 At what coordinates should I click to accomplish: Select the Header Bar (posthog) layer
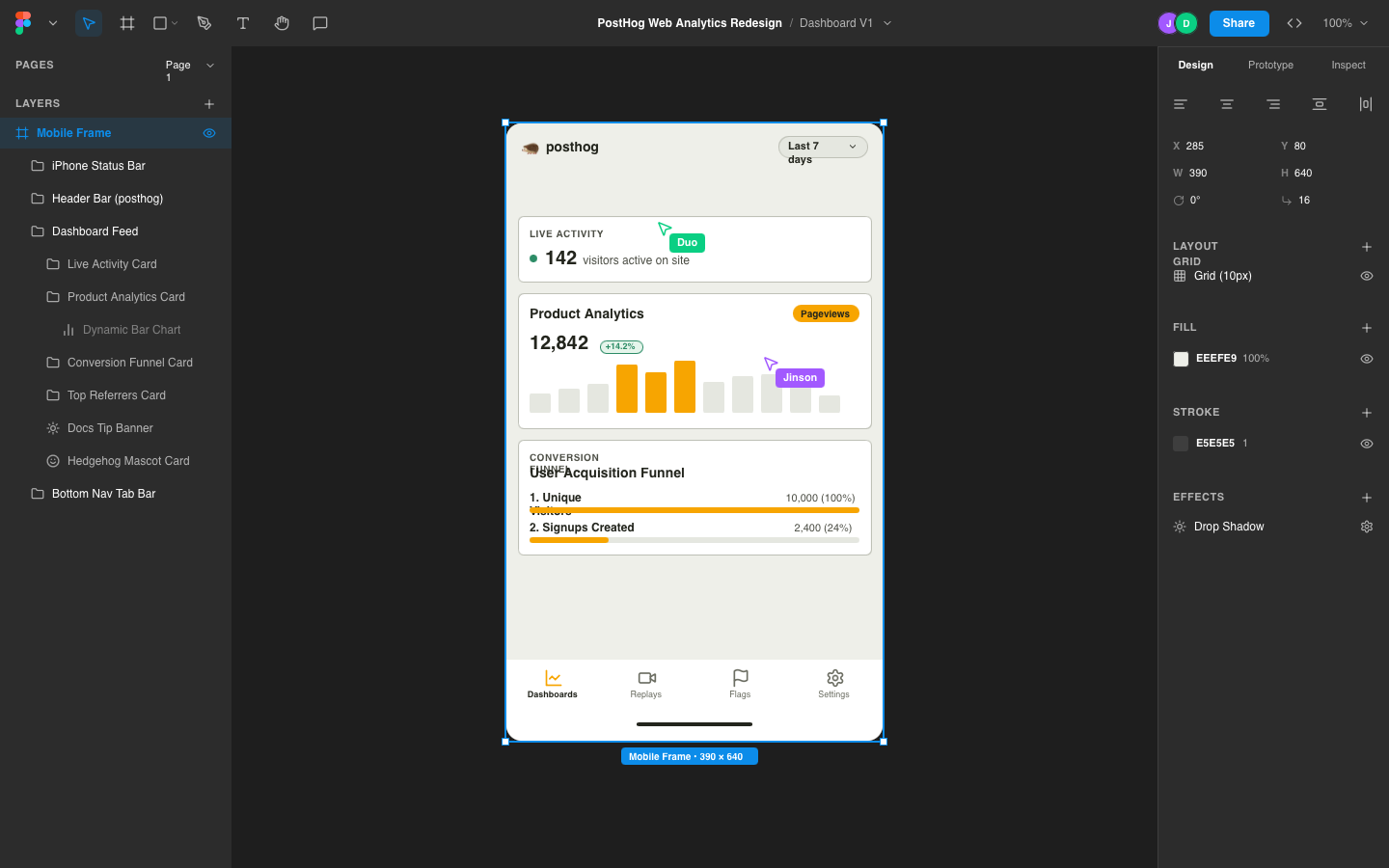coord(116,199)
